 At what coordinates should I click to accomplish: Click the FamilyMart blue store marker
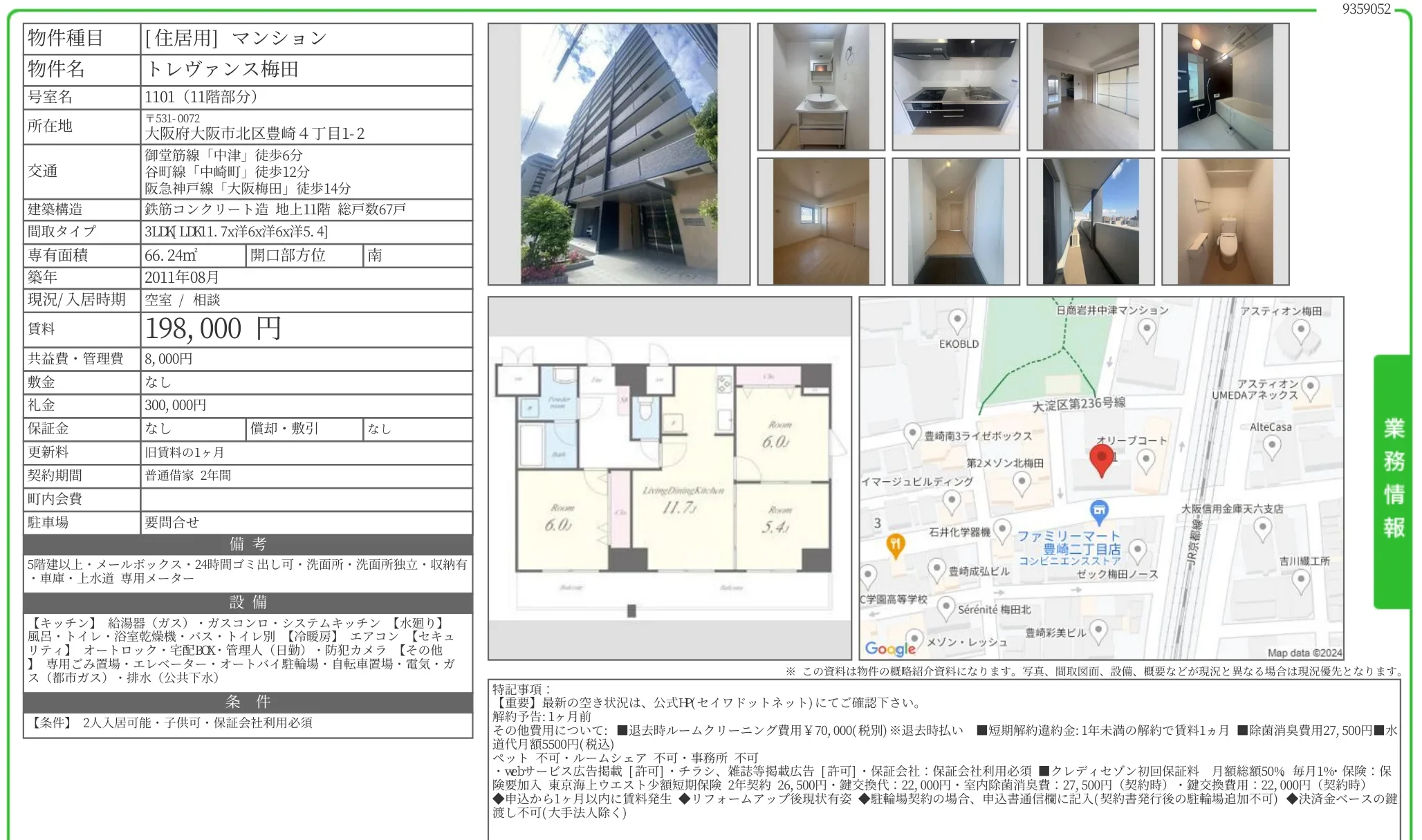click(x=1098, y=512)
